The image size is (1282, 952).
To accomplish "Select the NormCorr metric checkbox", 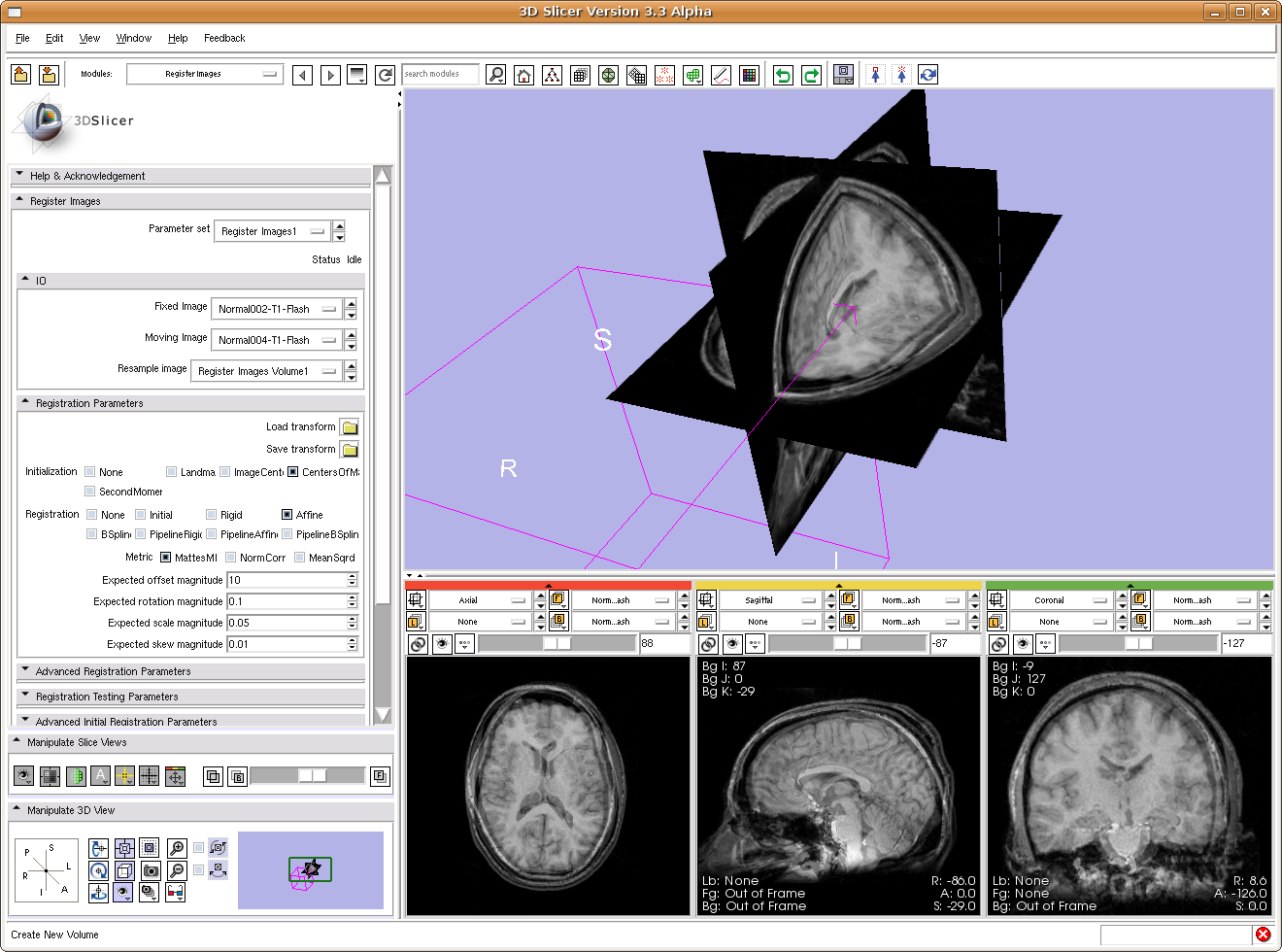I will click(231, 558).
